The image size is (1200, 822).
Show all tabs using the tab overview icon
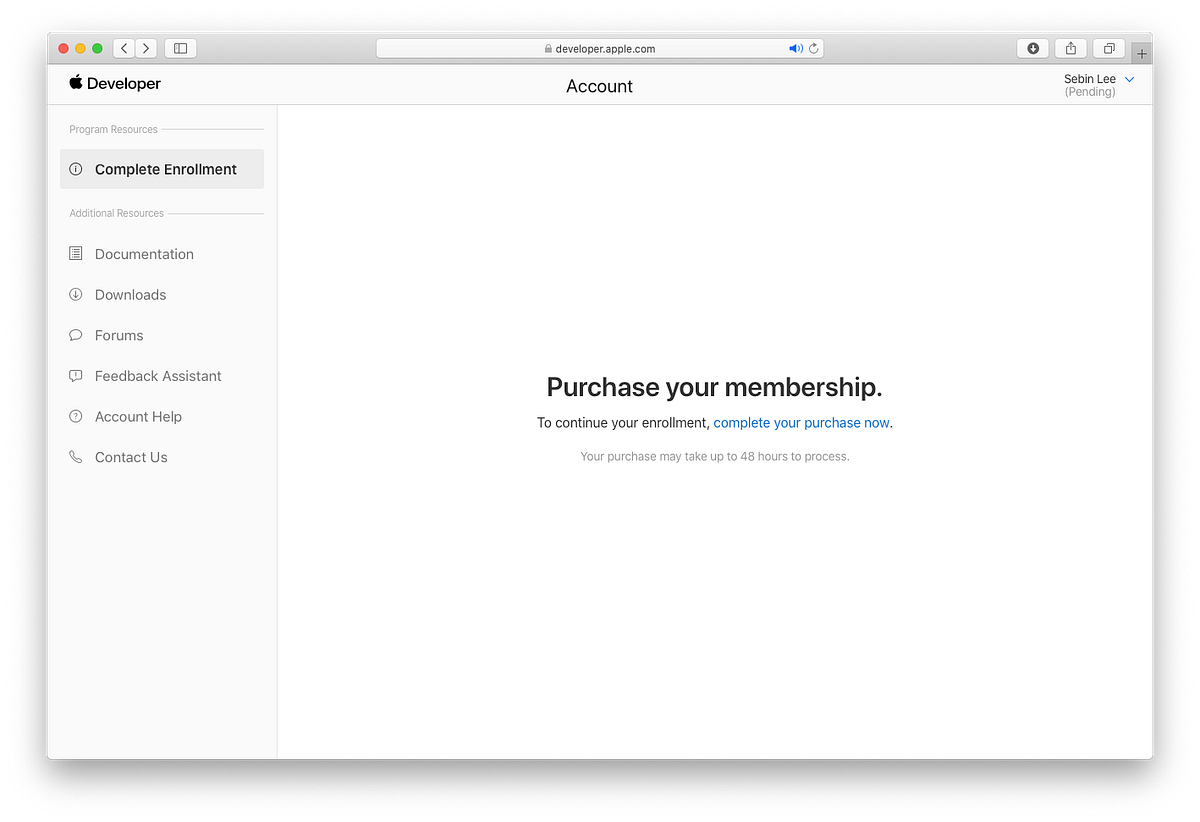[1108, 48]
